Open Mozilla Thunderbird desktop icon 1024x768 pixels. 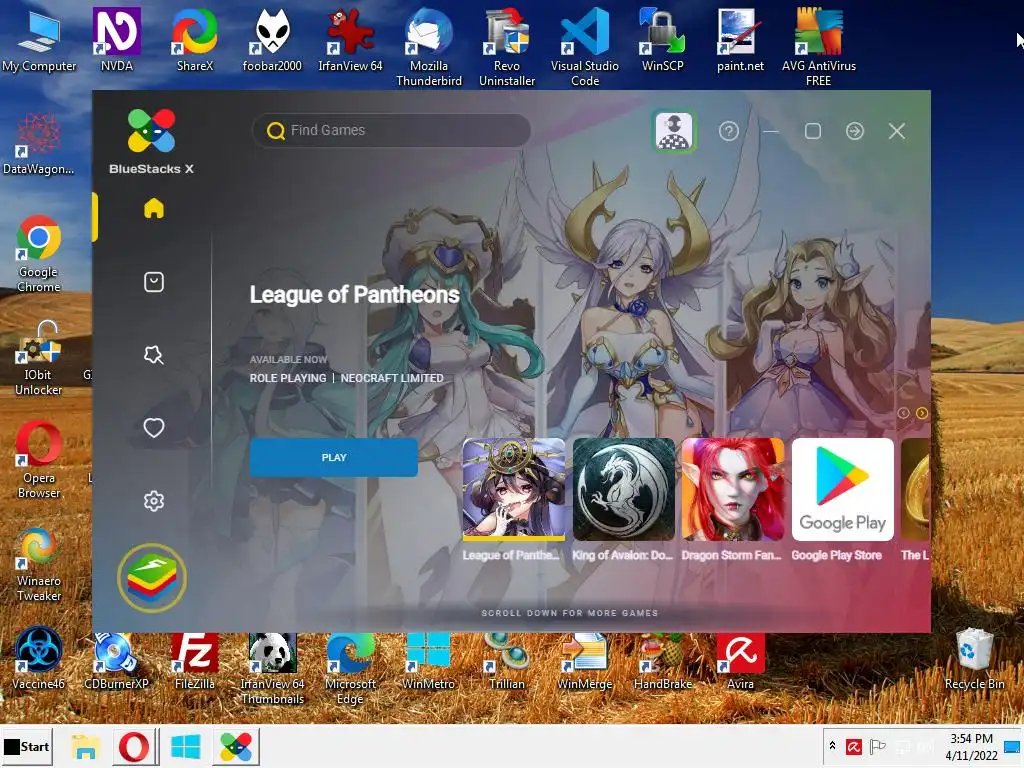pos(428,46)
